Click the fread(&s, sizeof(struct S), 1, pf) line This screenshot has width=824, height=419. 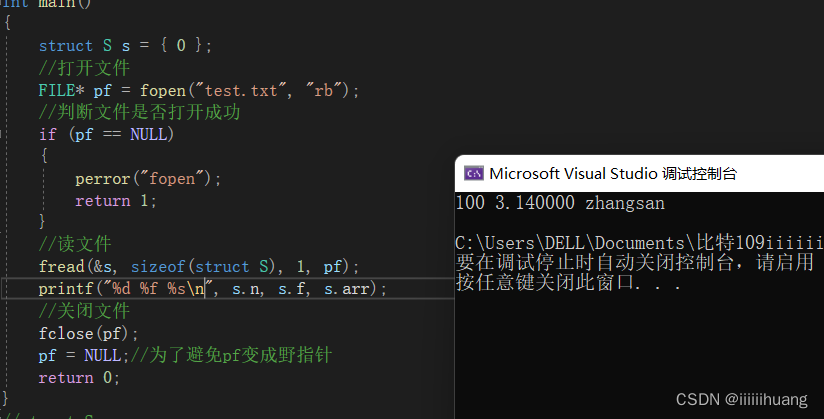click(x=199, y=267)
